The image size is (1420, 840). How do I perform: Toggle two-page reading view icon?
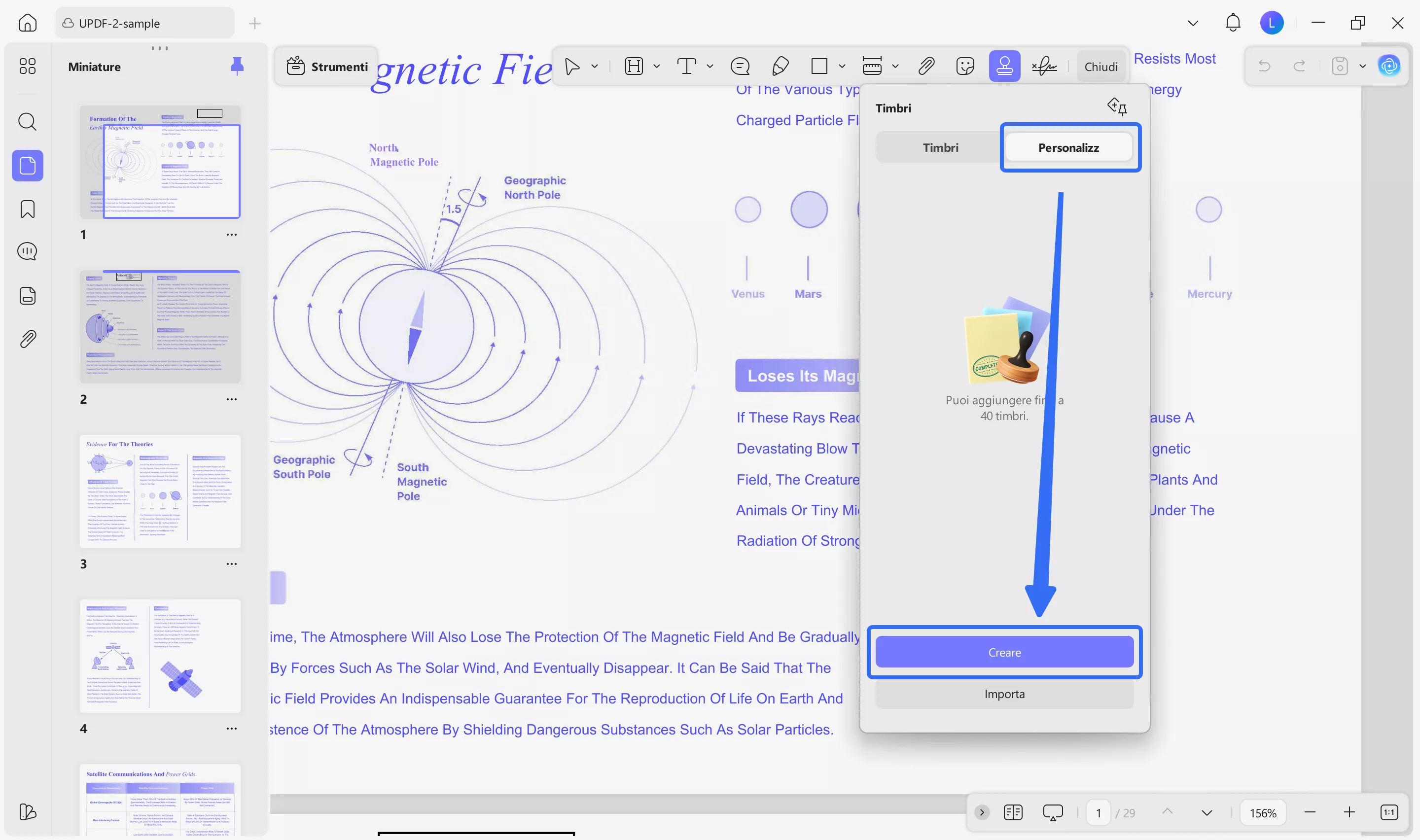pos(1013,812)
